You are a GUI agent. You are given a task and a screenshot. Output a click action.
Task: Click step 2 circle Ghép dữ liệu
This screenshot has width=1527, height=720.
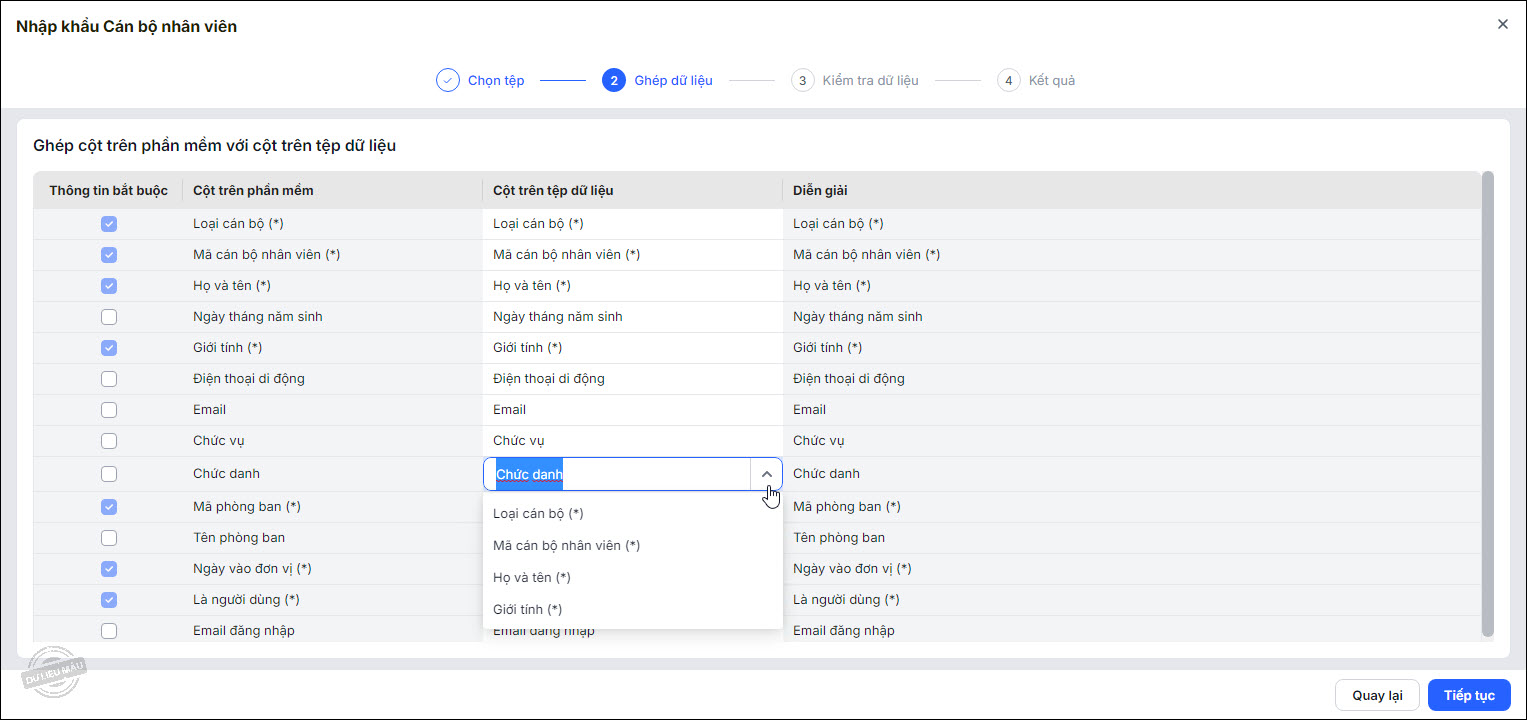(614, 80)
